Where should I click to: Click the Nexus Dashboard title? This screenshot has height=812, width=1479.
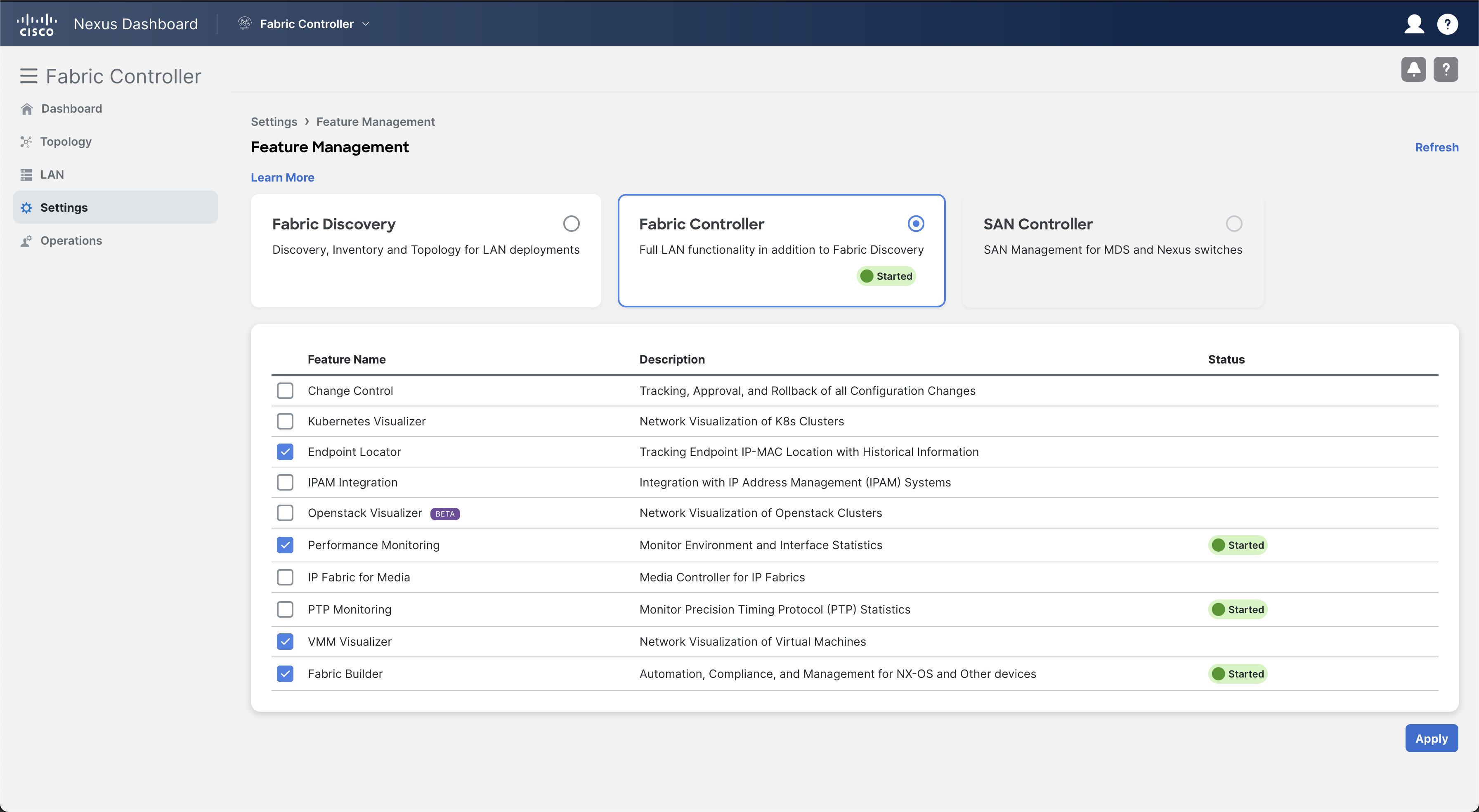click(135, 24)
